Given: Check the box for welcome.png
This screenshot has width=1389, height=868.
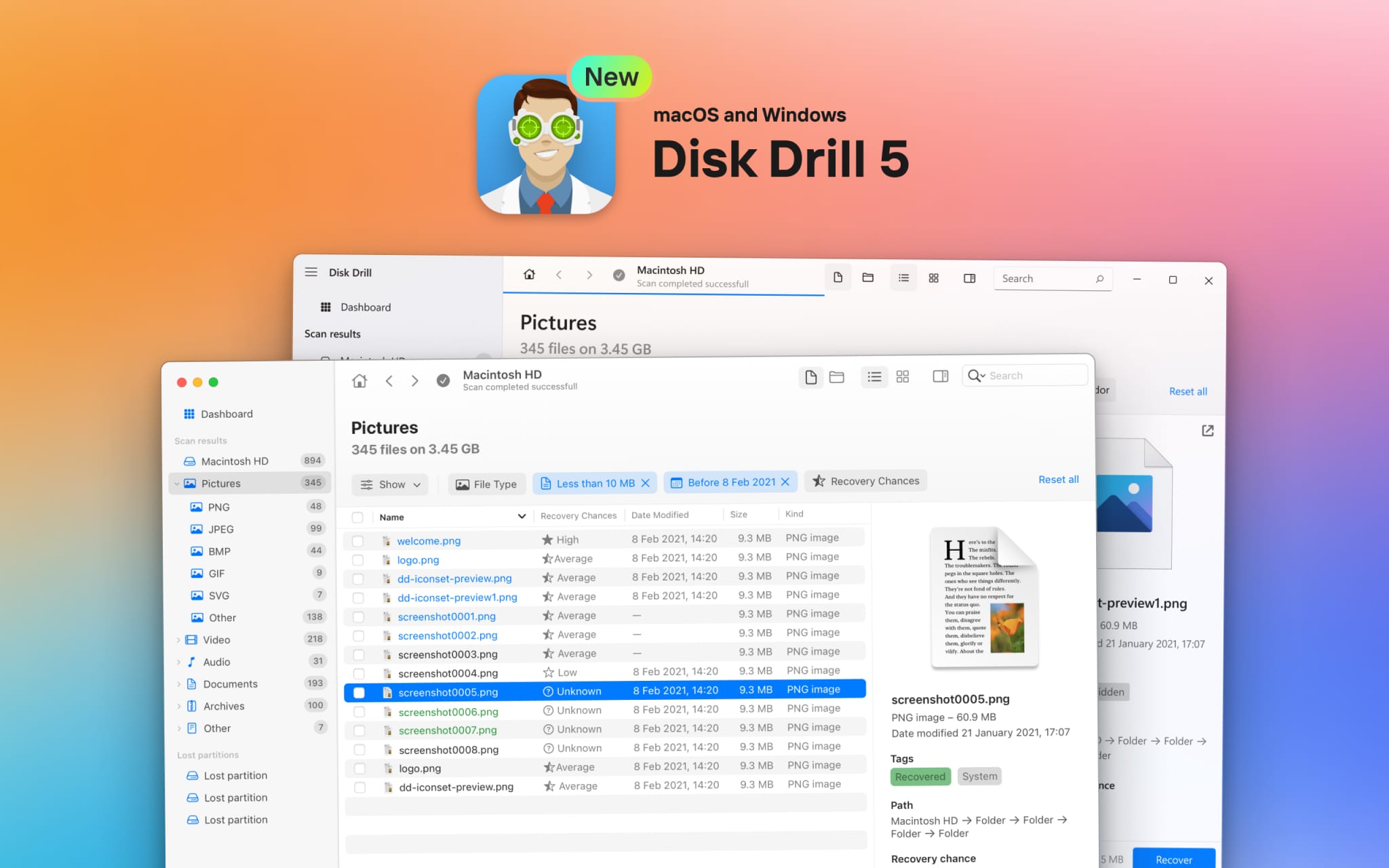Looking at the screenshot, I should tap(357, 541).
